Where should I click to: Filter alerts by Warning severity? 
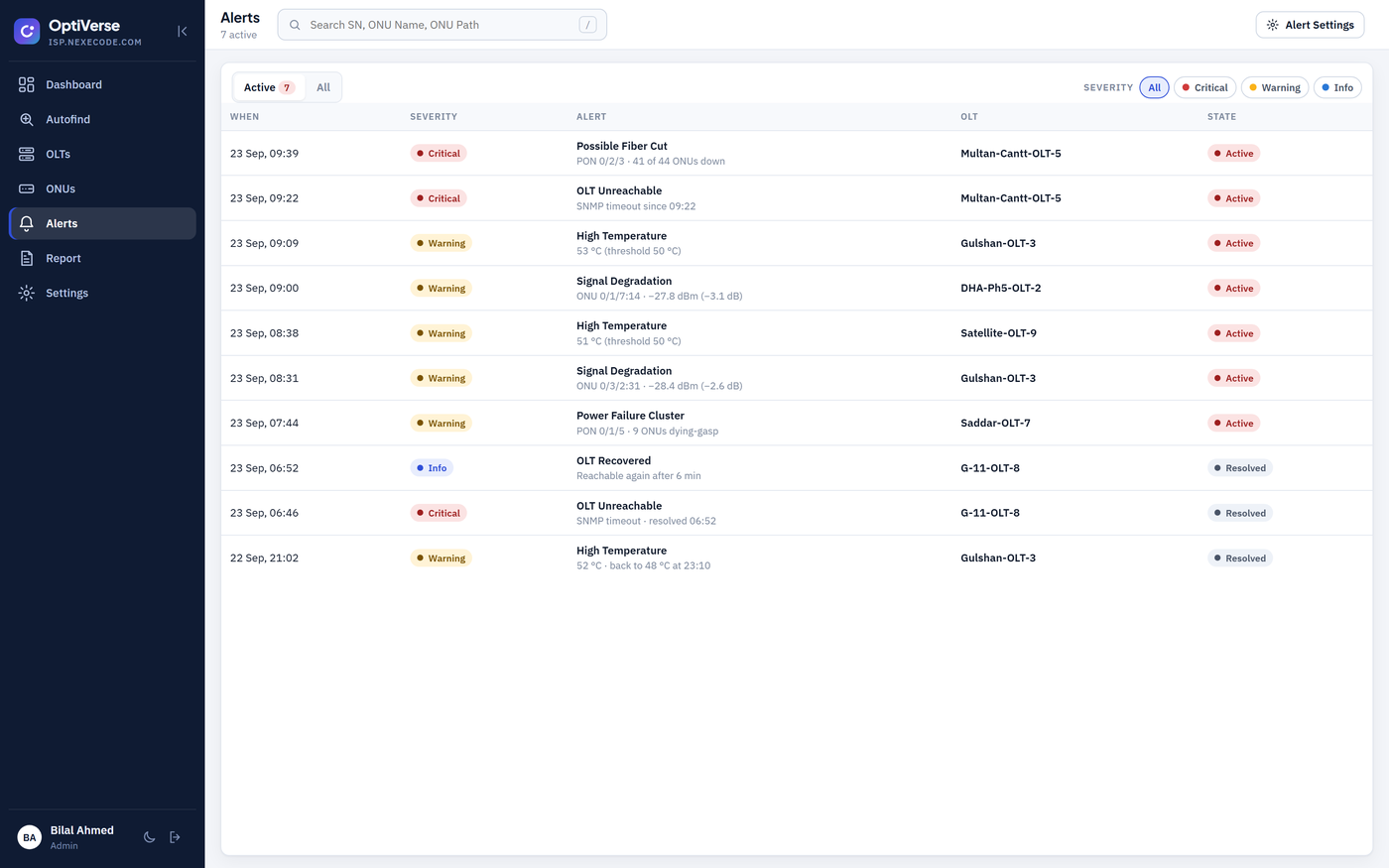(1275, 87)
